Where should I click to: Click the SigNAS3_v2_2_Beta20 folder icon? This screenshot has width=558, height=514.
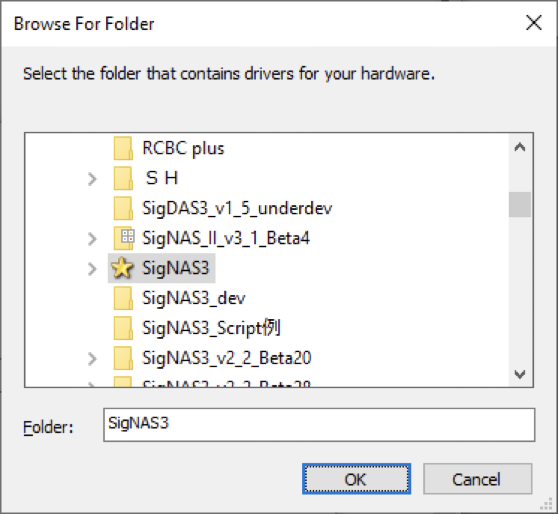(123, 358)
